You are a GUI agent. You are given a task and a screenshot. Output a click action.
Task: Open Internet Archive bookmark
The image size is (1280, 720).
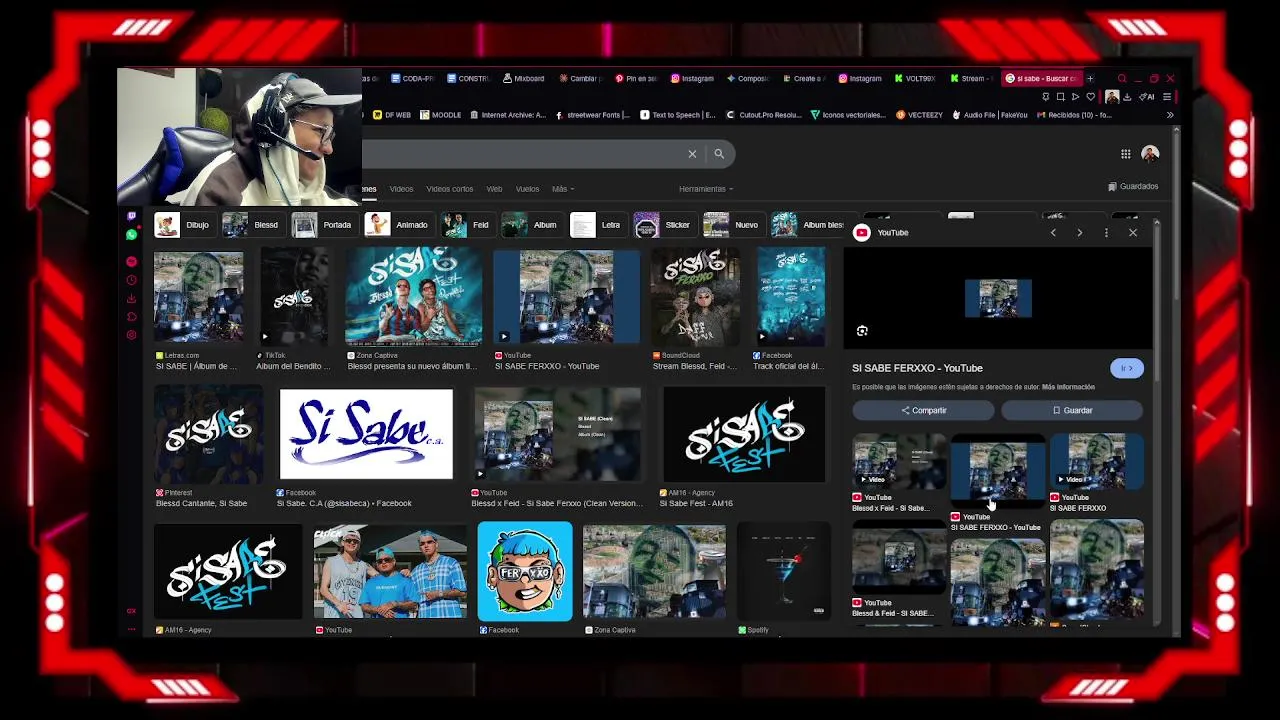[x=508, y=115]
